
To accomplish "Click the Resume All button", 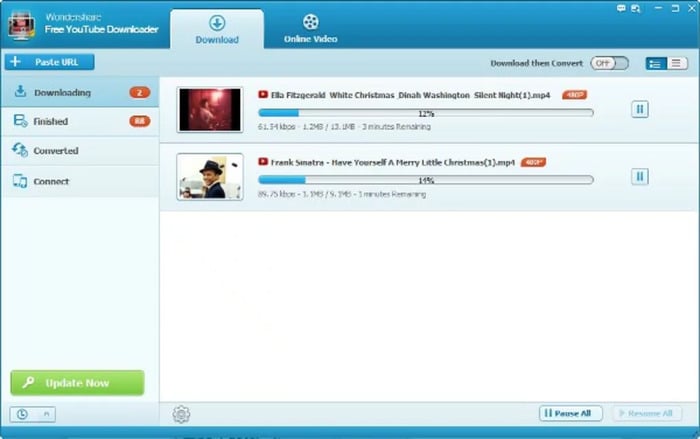I will tap(647, 413).
